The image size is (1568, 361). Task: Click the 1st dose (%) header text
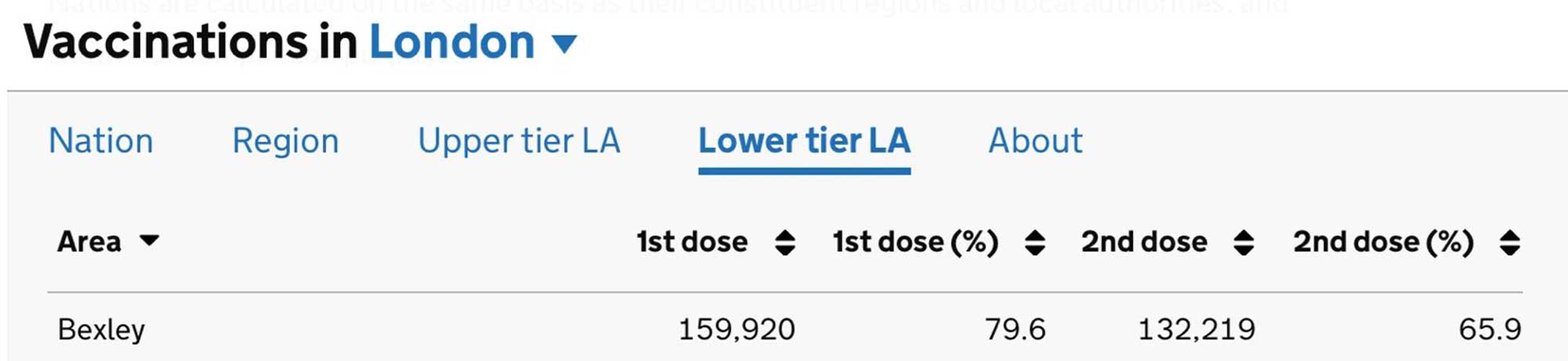coord(915,242)
